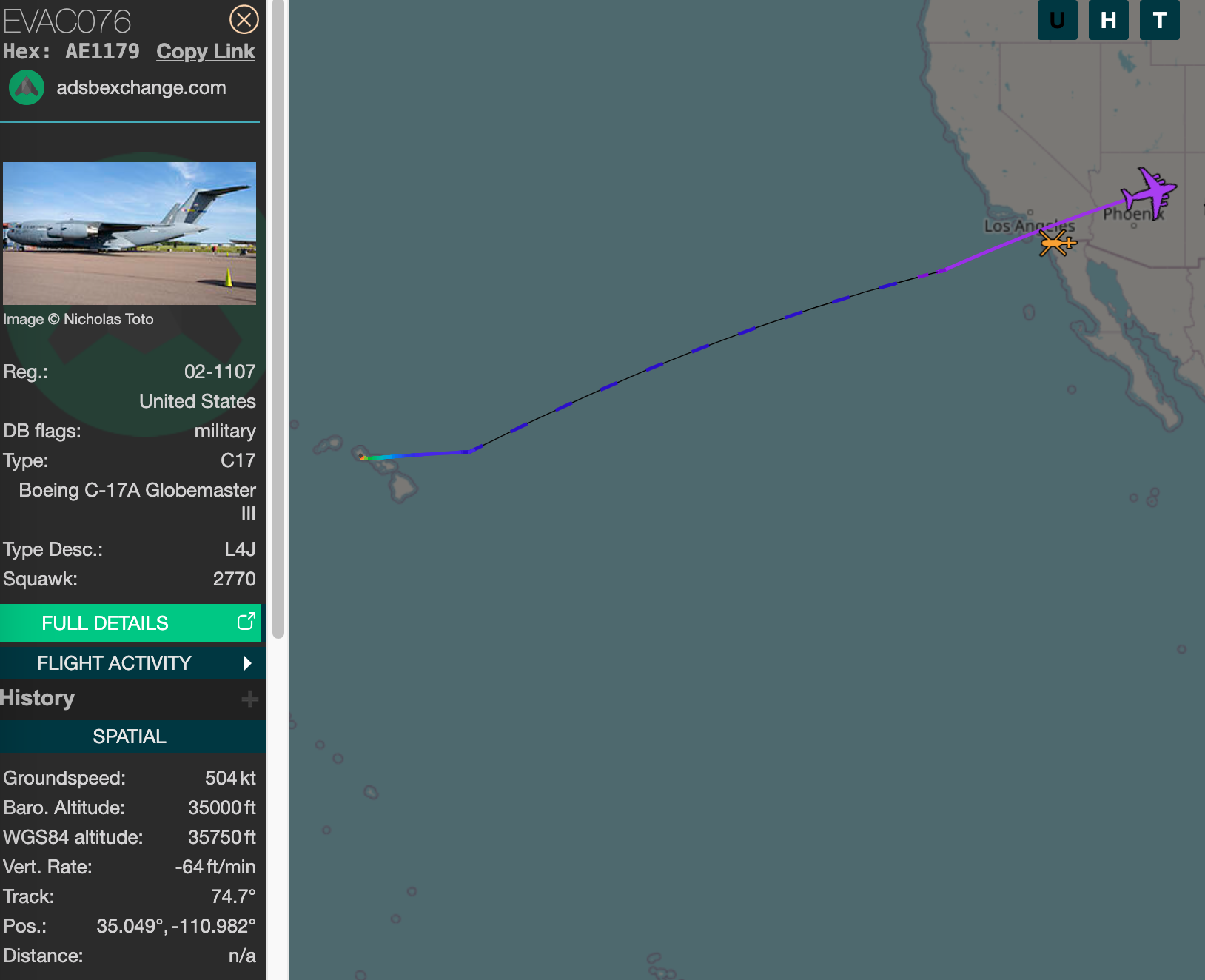
Task: Click the sidebar vertical scrollbar
Action: click(x=278, y=318)
